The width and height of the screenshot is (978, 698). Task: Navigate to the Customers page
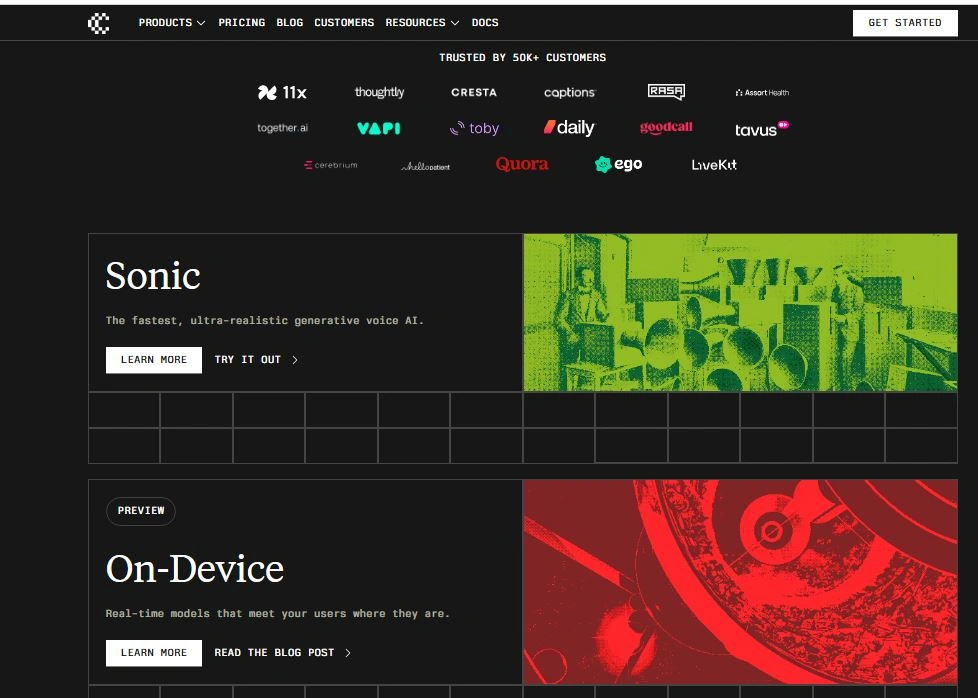(x=344, y=22)
